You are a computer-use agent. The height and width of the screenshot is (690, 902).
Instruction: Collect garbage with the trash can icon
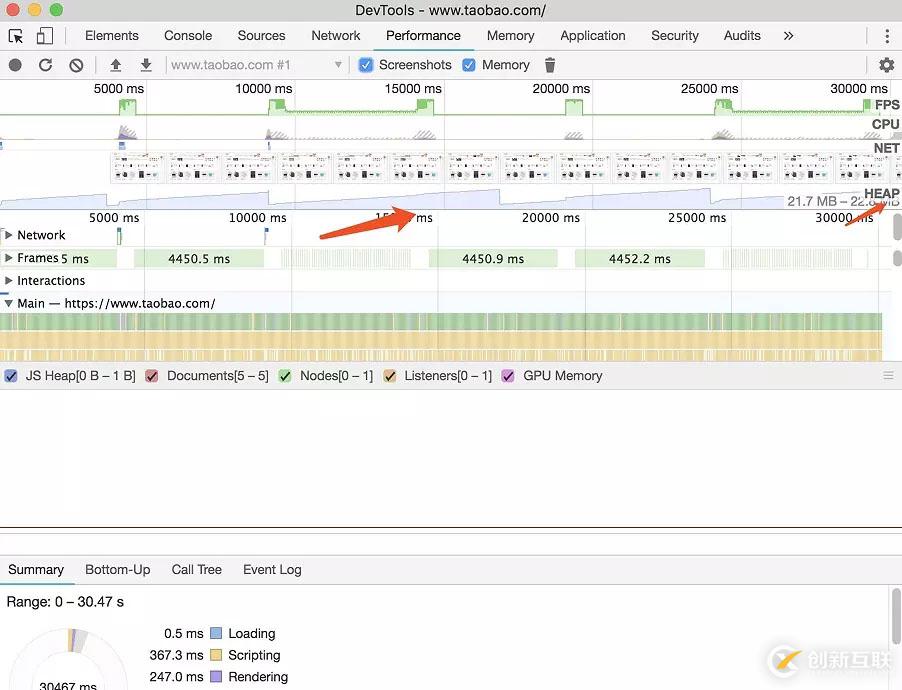[x=550, y=65]
